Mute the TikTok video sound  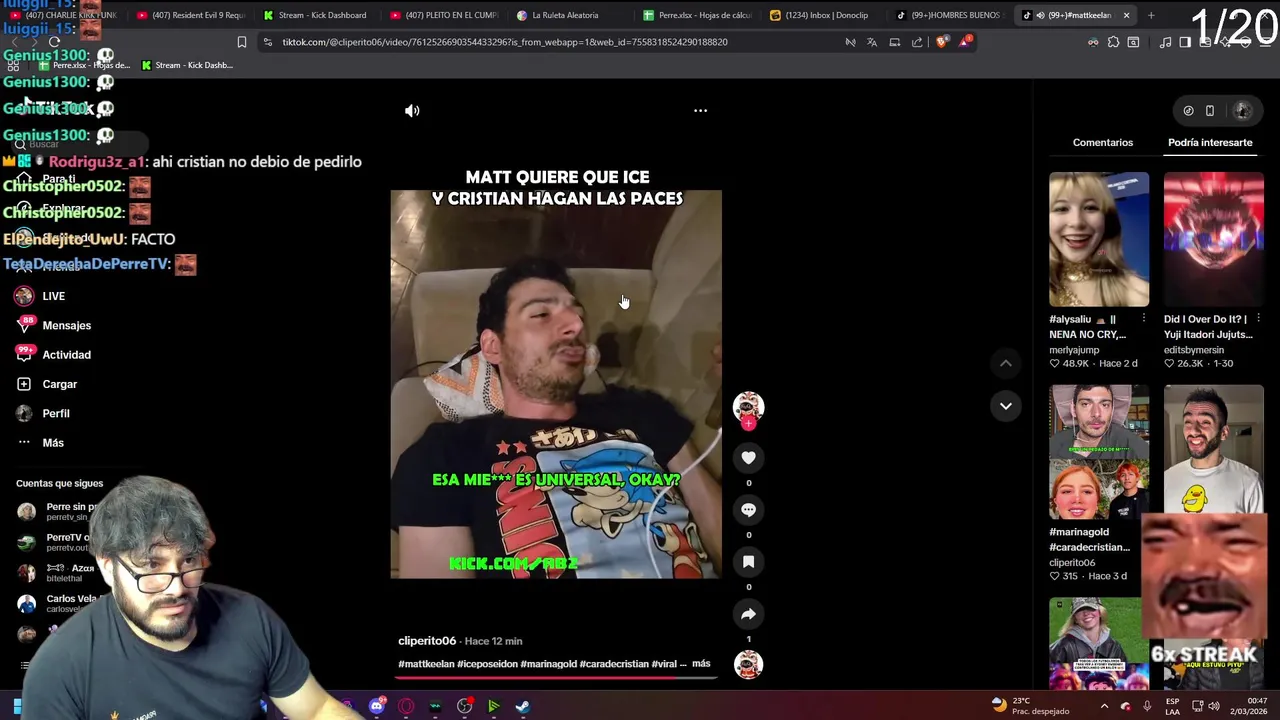pyautogui.click(x=412, y=111)
